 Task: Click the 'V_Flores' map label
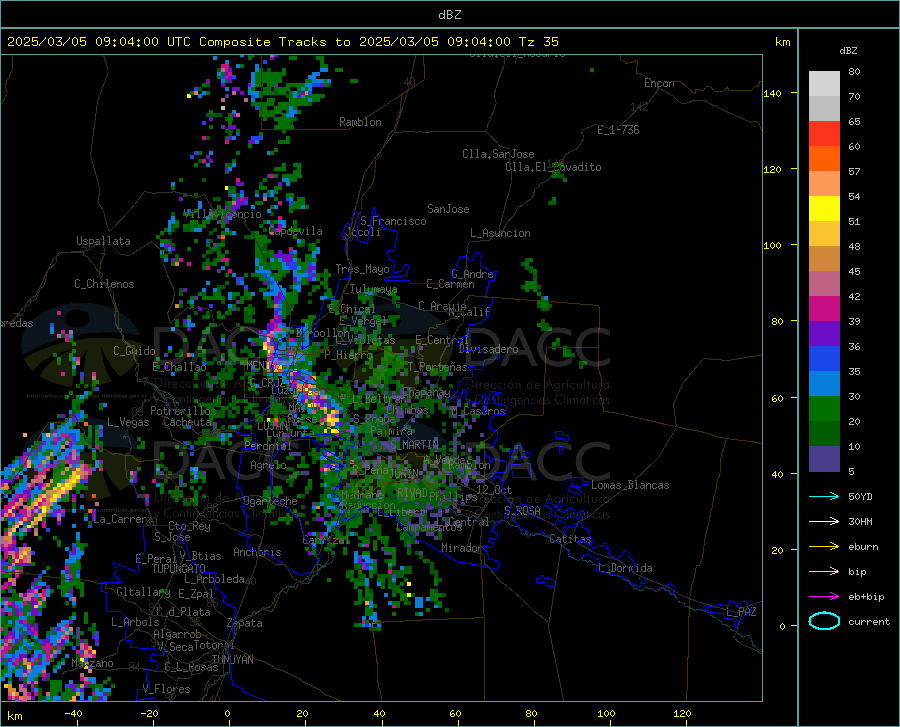pos(166,689)
